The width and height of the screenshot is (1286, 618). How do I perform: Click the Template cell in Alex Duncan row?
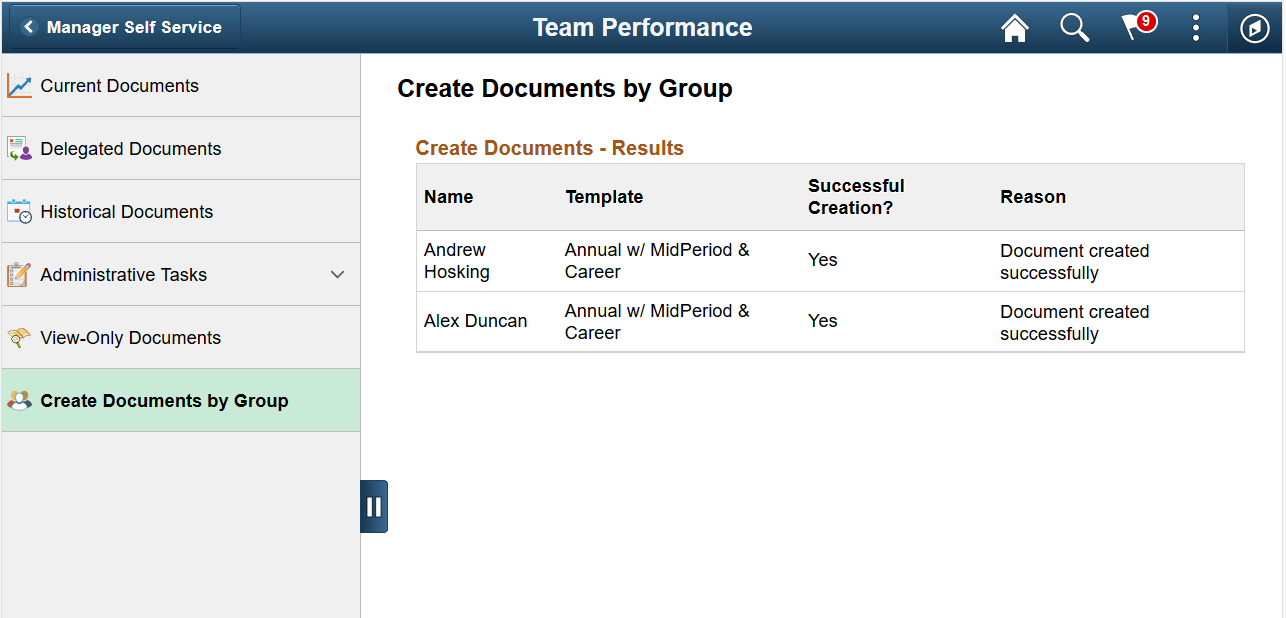[657, 322]
